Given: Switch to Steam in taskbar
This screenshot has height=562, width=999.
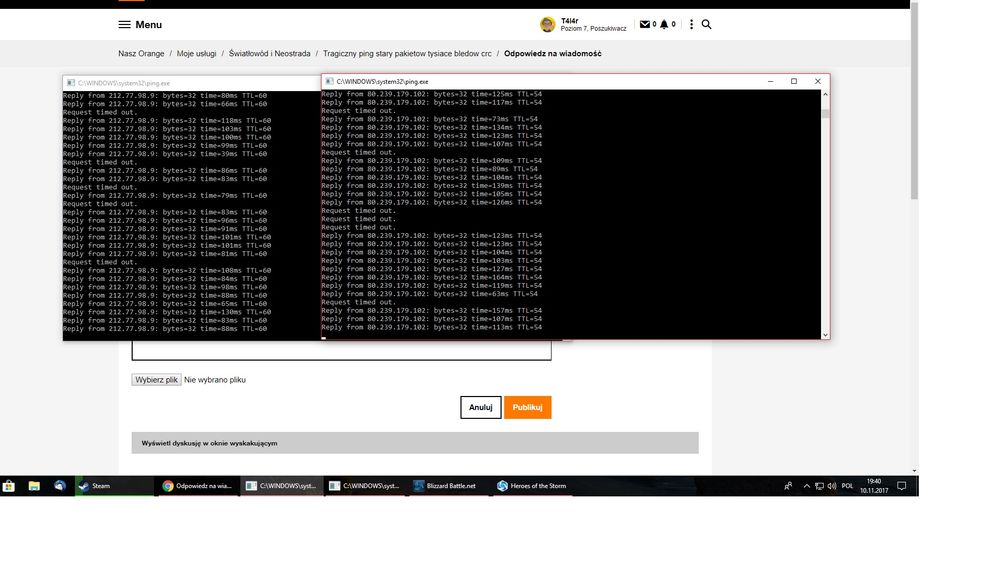Looking at the screenshot, I should click(100, 486).
